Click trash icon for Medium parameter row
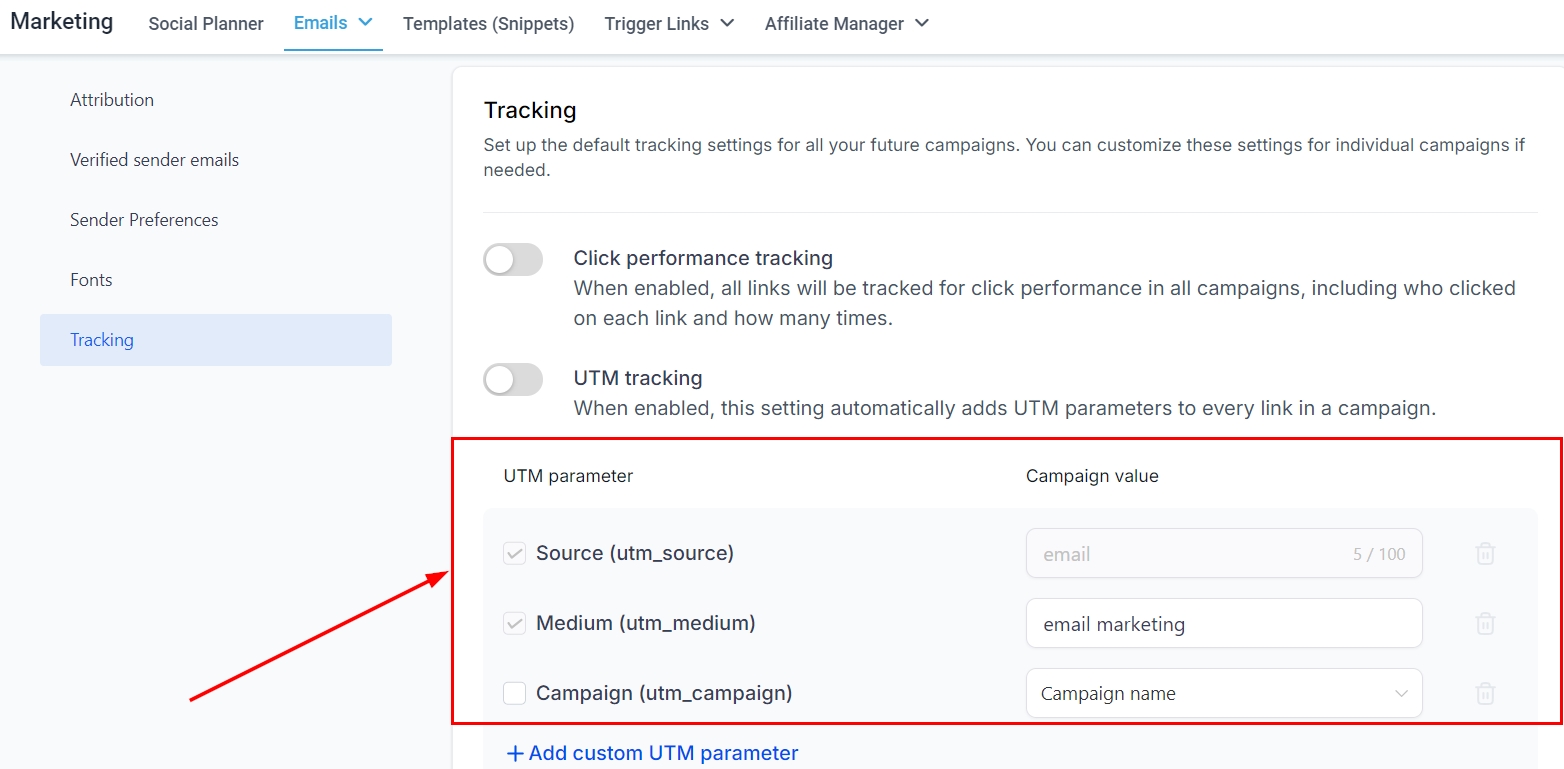1564x769 pixels. tap(1485, 624)
